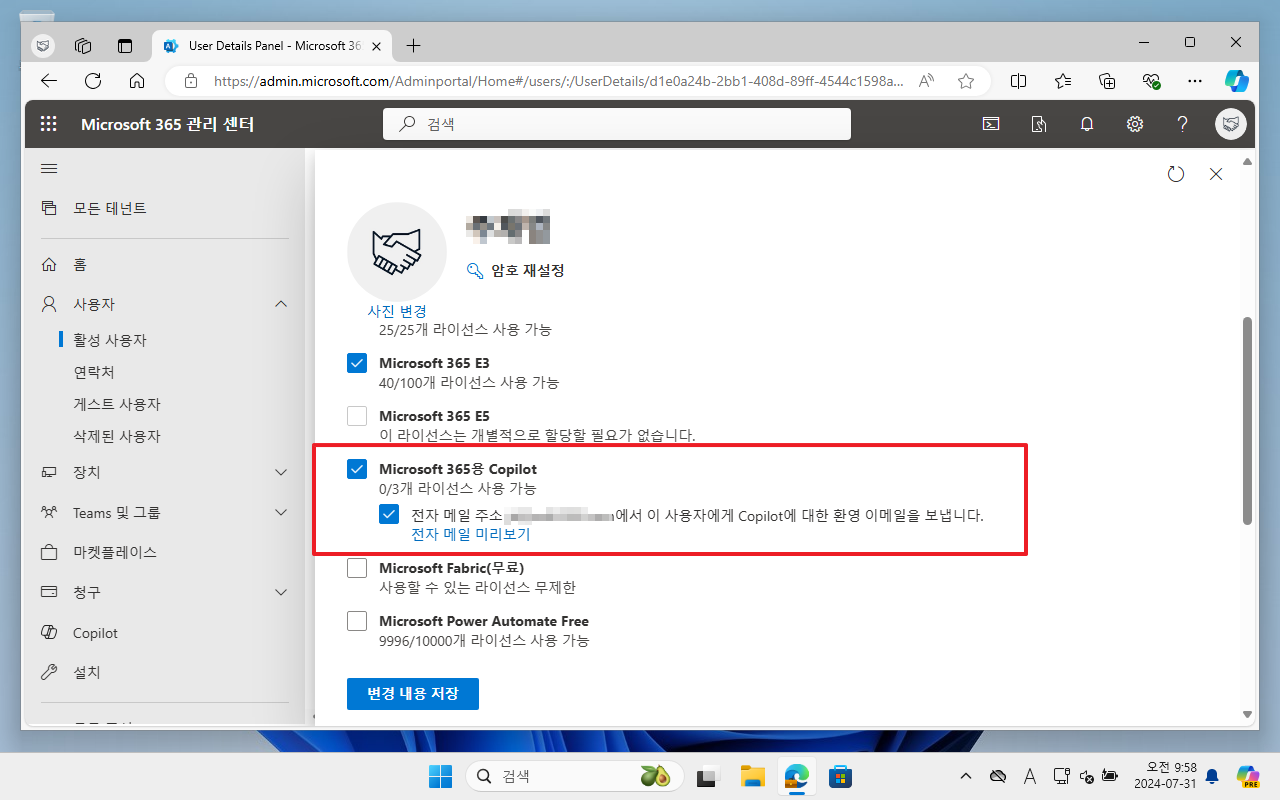This screenshot has width=1280, height=800.
Task: Open 연락처 under 사용자
Action: pyautogui.click(x=94, y=372)
